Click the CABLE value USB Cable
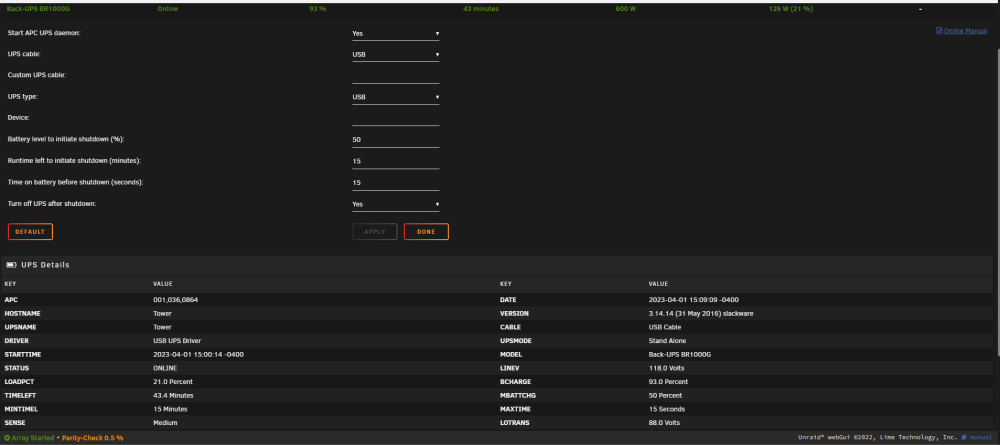1000x445 pixels. pos(665,327)
